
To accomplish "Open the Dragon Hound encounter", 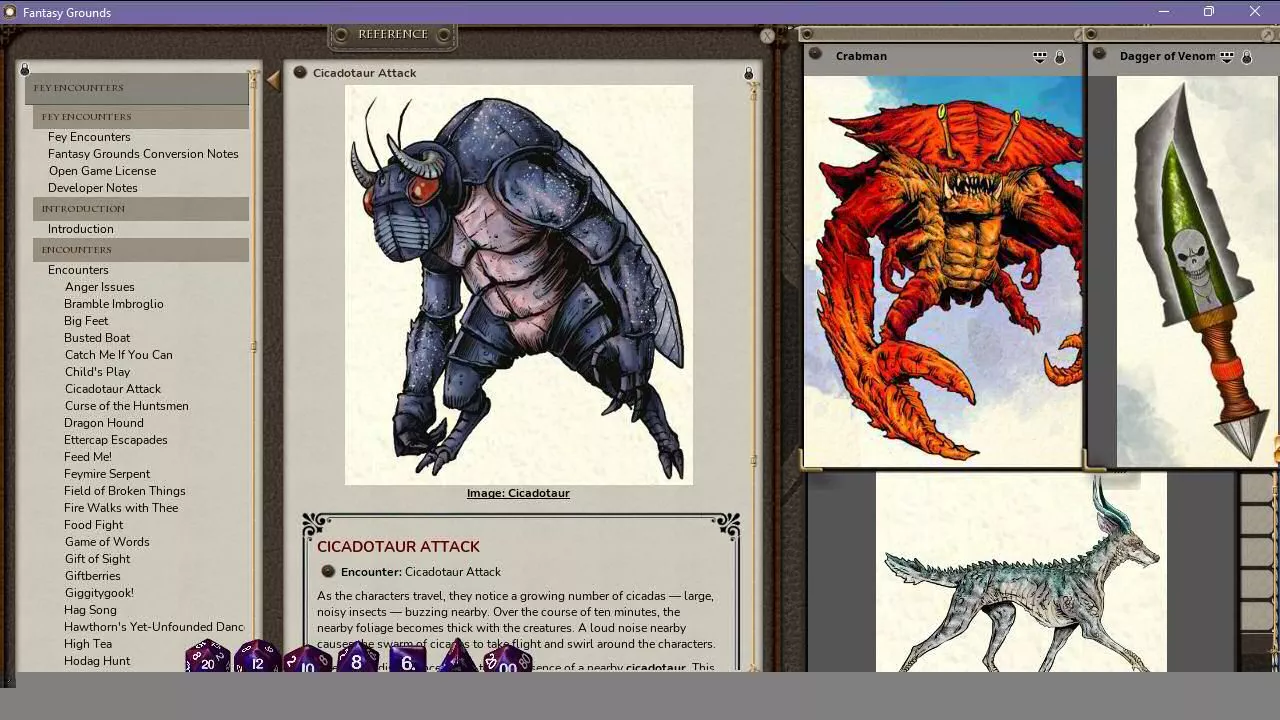I will coord(104,423).
